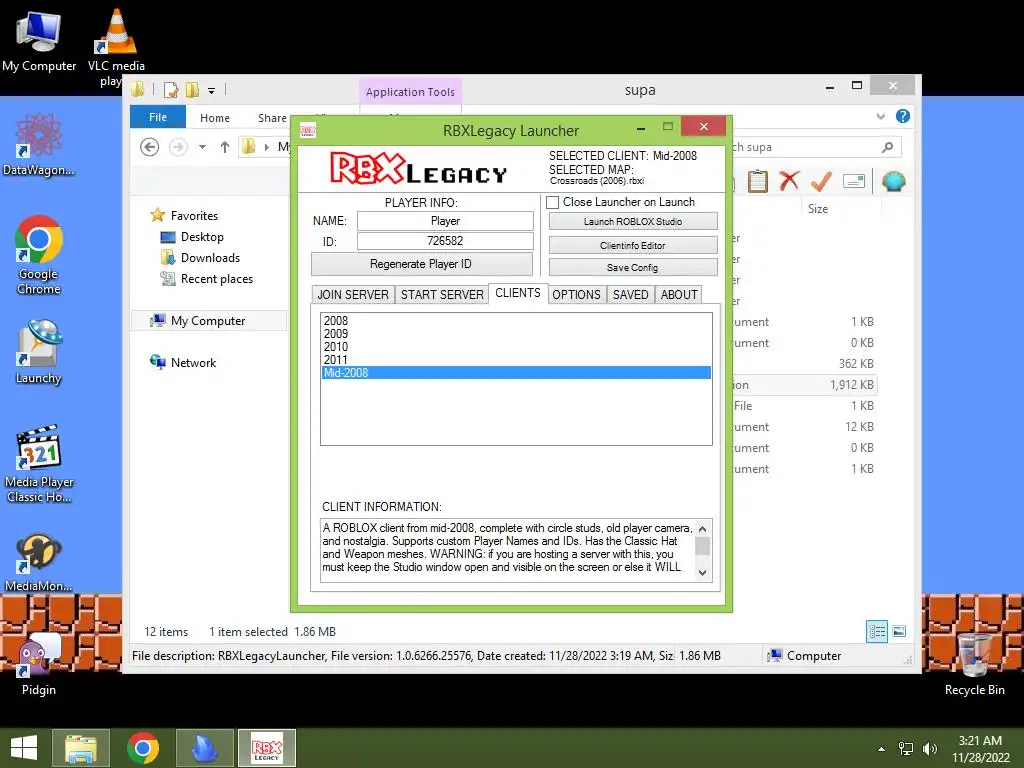The image size is (1024, 768).
Task: Open DataWagon desktop shortcut
Action: 39,144
